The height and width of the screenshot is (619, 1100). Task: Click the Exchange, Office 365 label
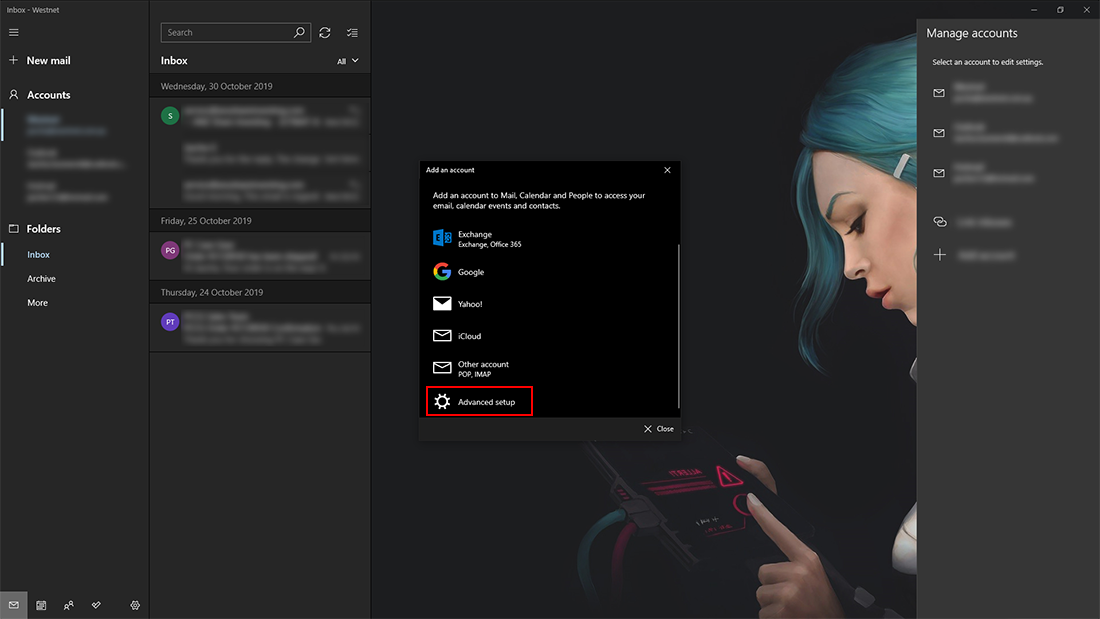pos(490,245)
